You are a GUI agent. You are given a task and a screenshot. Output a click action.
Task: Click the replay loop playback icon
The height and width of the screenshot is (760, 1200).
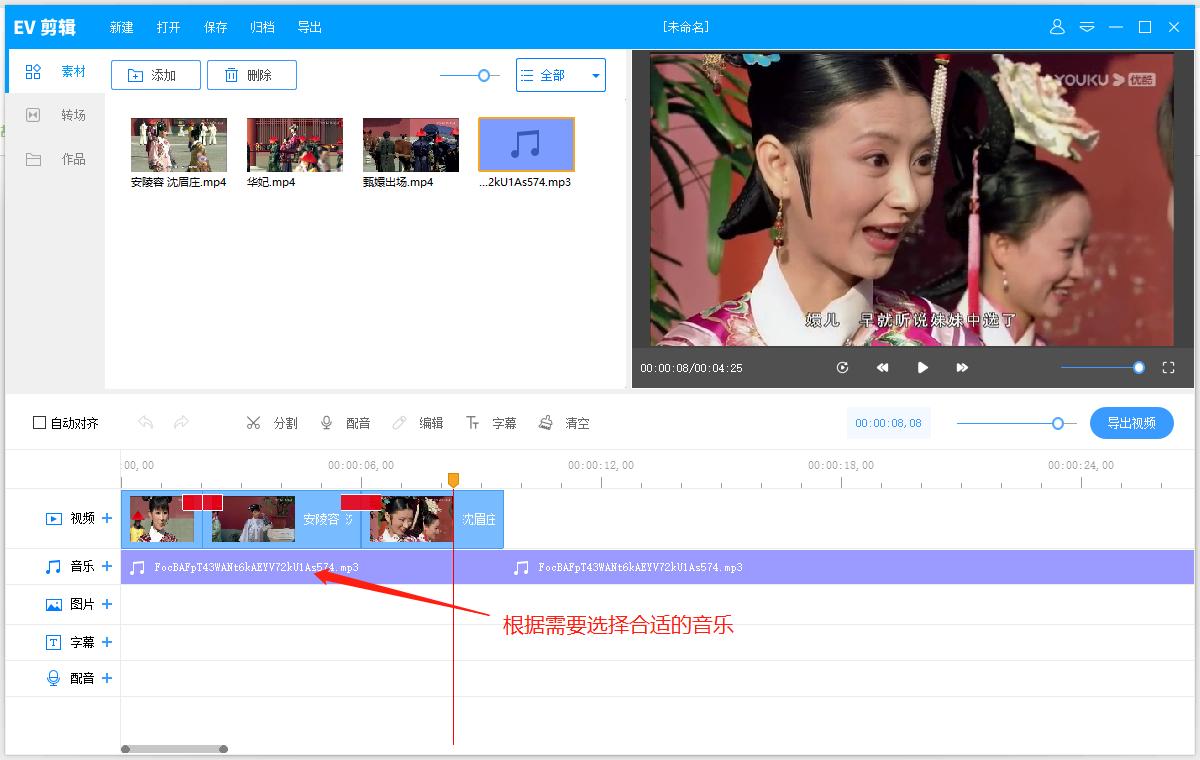[842, 368]
